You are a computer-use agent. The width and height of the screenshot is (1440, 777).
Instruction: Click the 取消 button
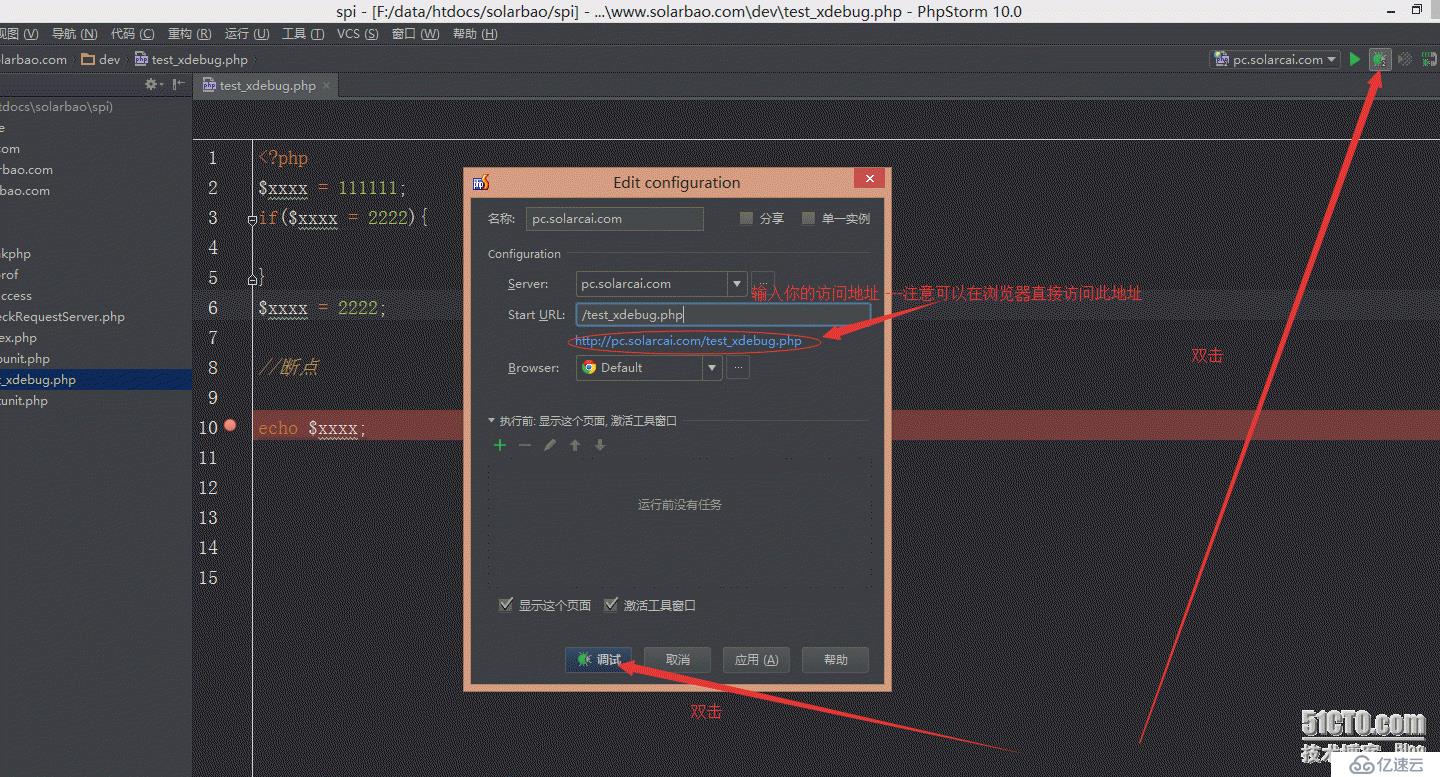(677, 660)
